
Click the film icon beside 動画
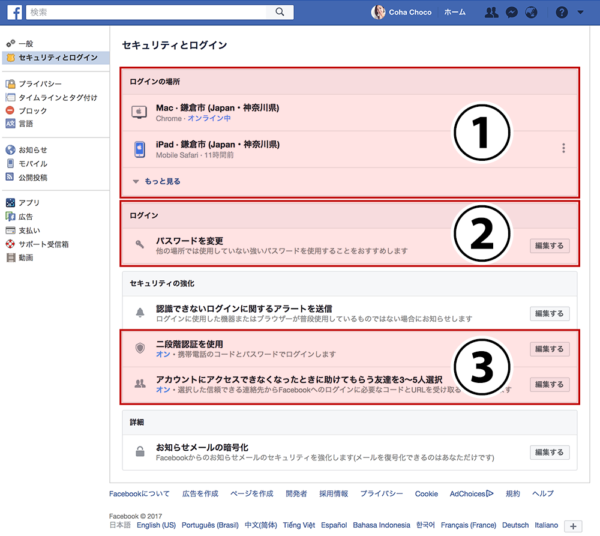click(x=10, y=257)
